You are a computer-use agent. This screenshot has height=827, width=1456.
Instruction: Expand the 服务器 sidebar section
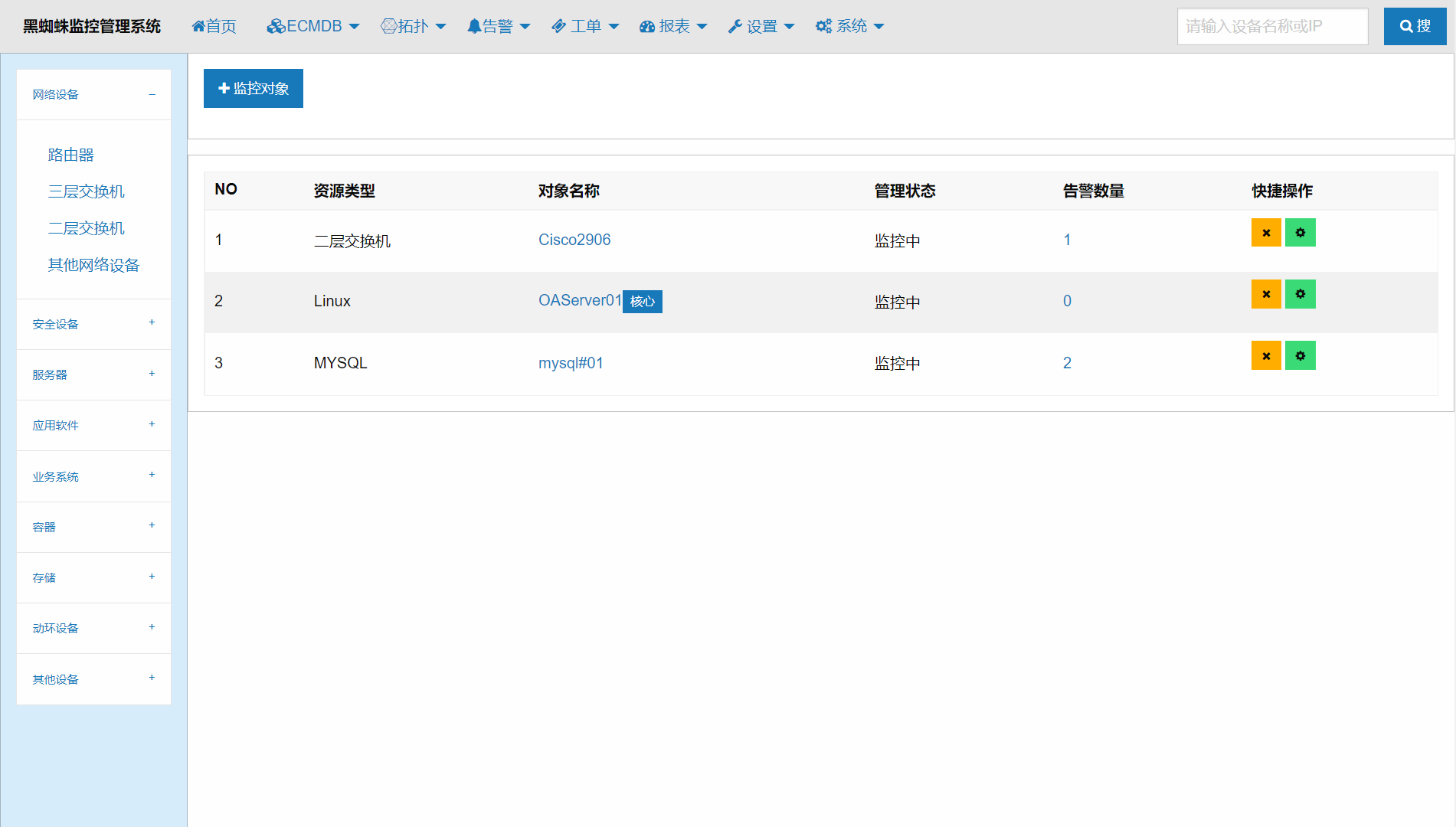[152, 374]
